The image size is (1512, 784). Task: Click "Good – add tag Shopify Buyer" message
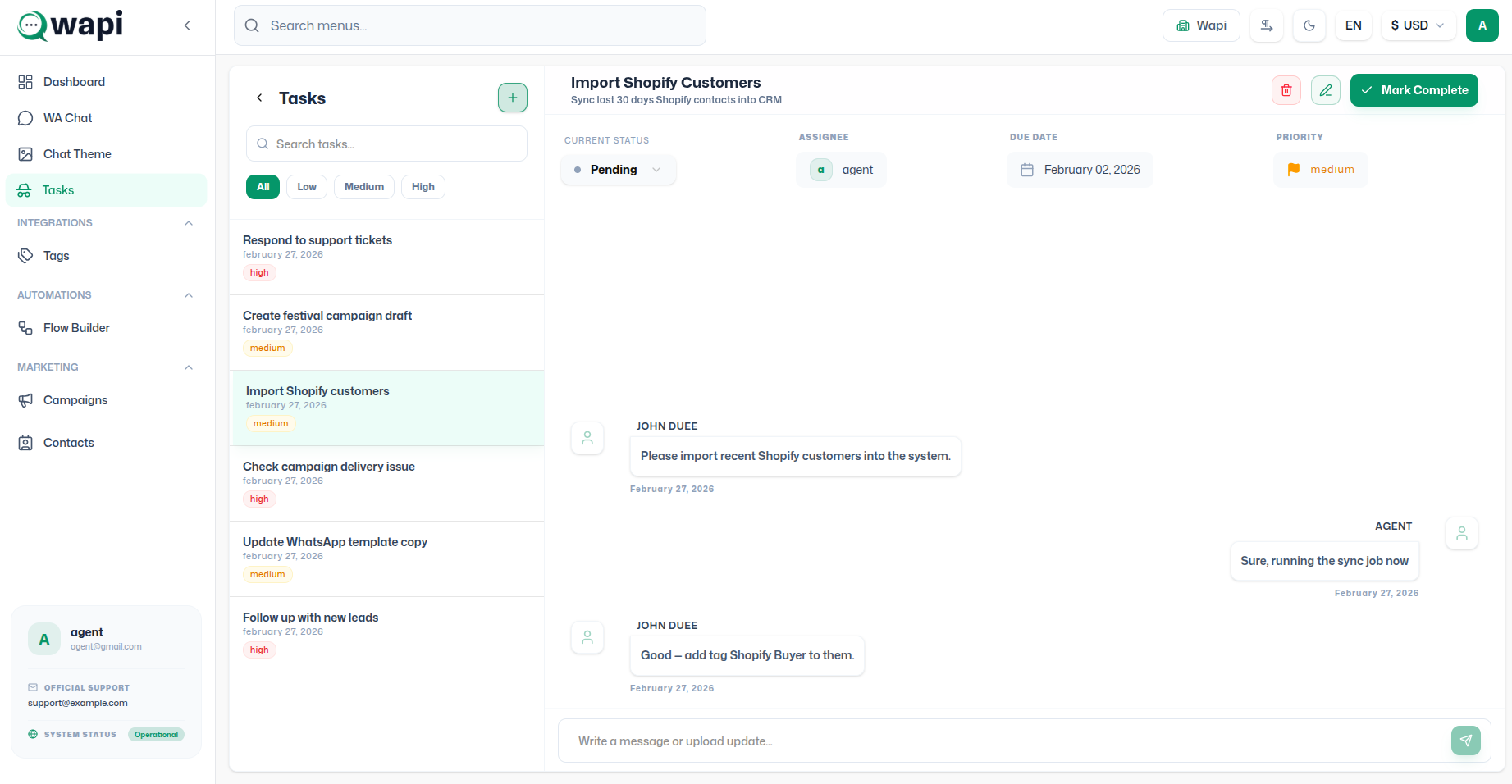(747, 655)
